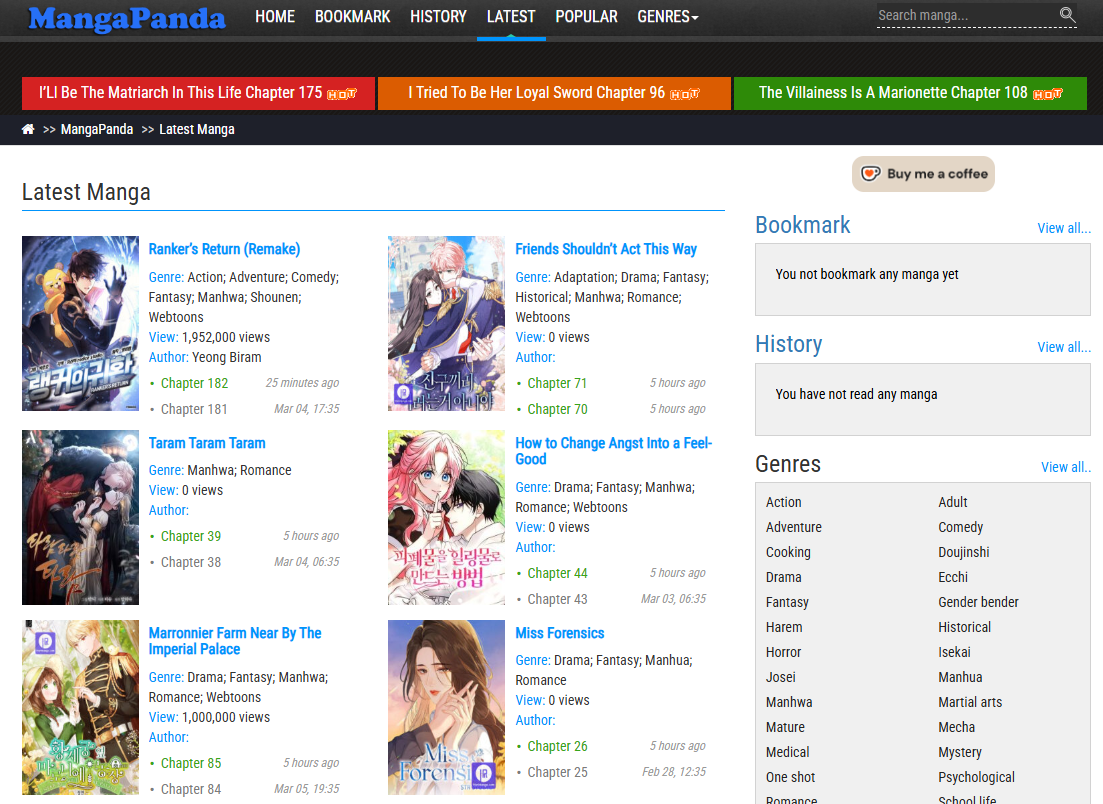Expand the Genres dropdown menu
Screen dimensions: 1103x804
(667, 17)
